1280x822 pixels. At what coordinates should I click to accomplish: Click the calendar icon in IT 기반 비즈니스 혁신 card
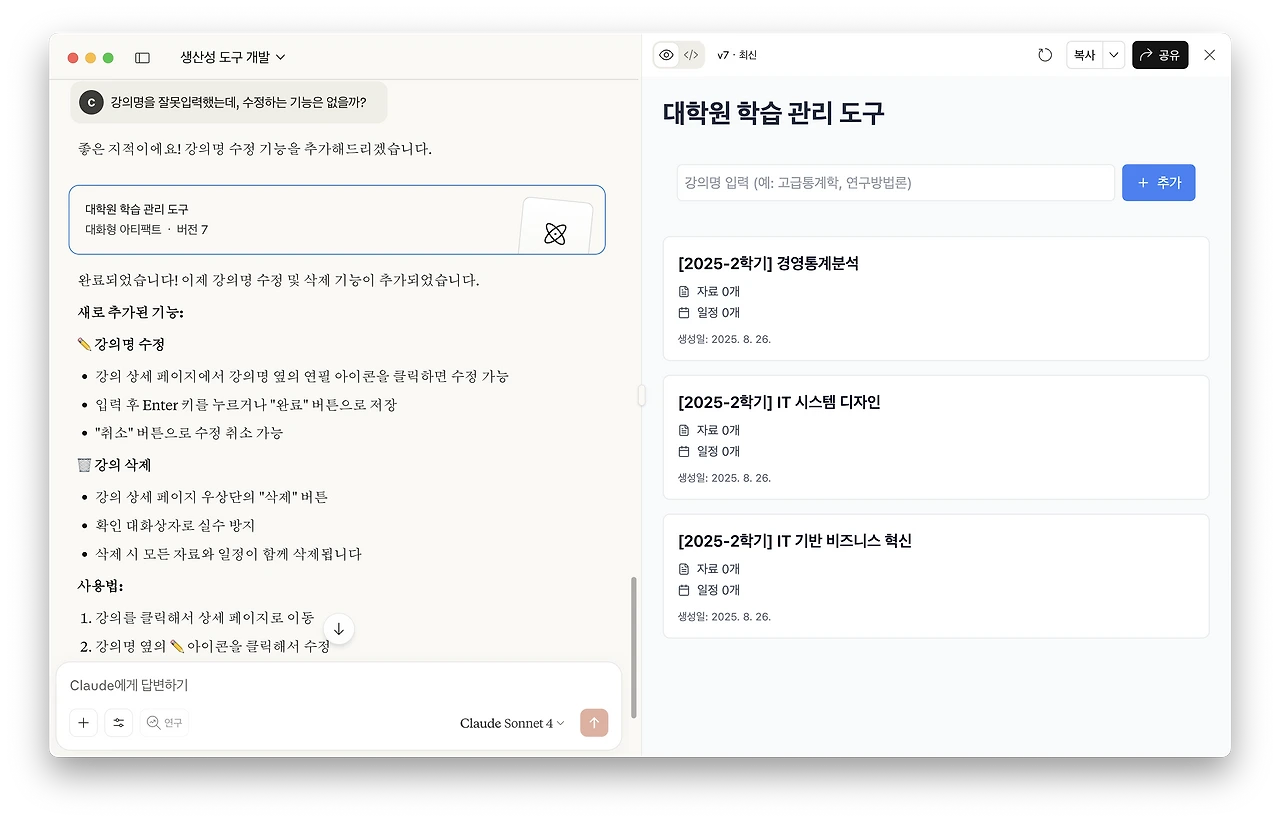(684, 590)
